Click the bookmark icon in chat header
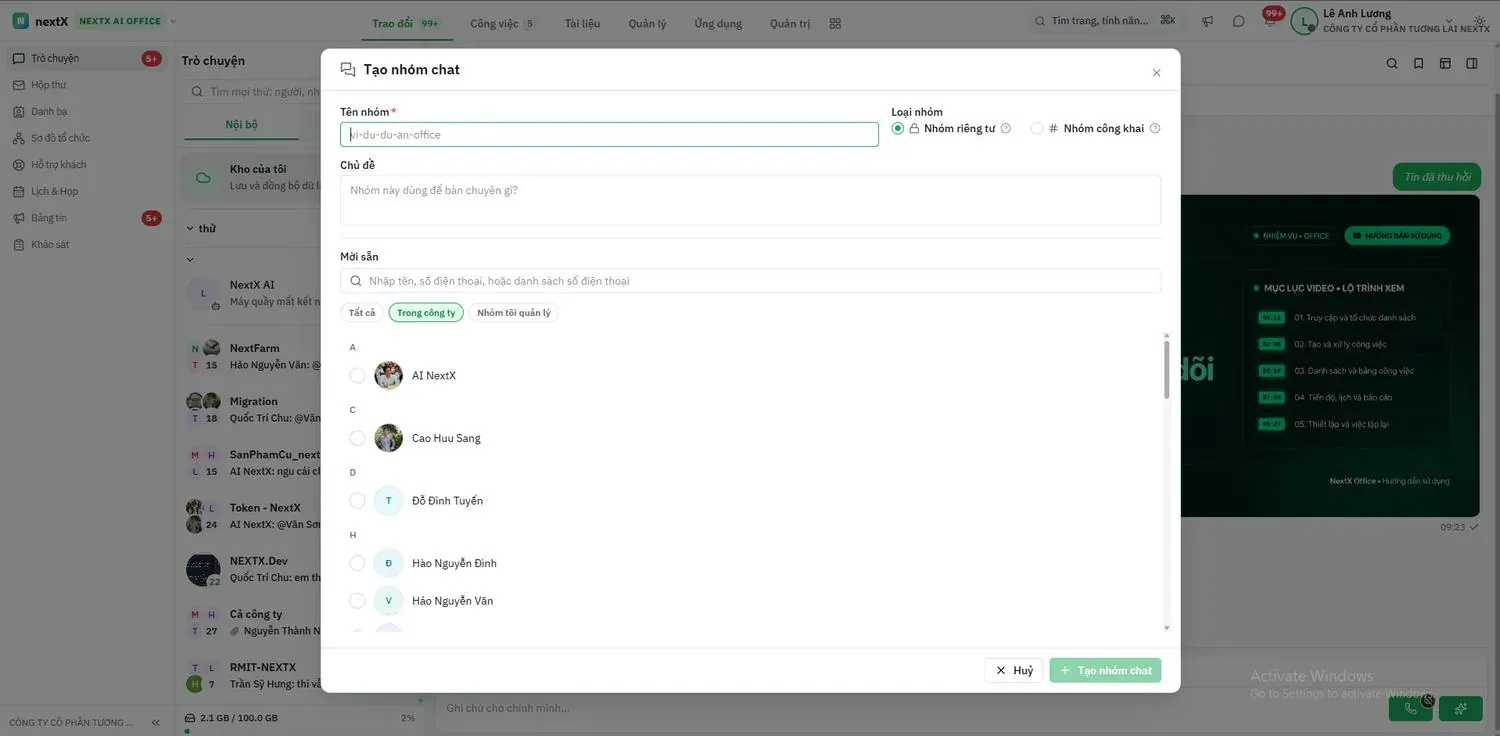The image size is (1500, 736). tap(1418, 63)
